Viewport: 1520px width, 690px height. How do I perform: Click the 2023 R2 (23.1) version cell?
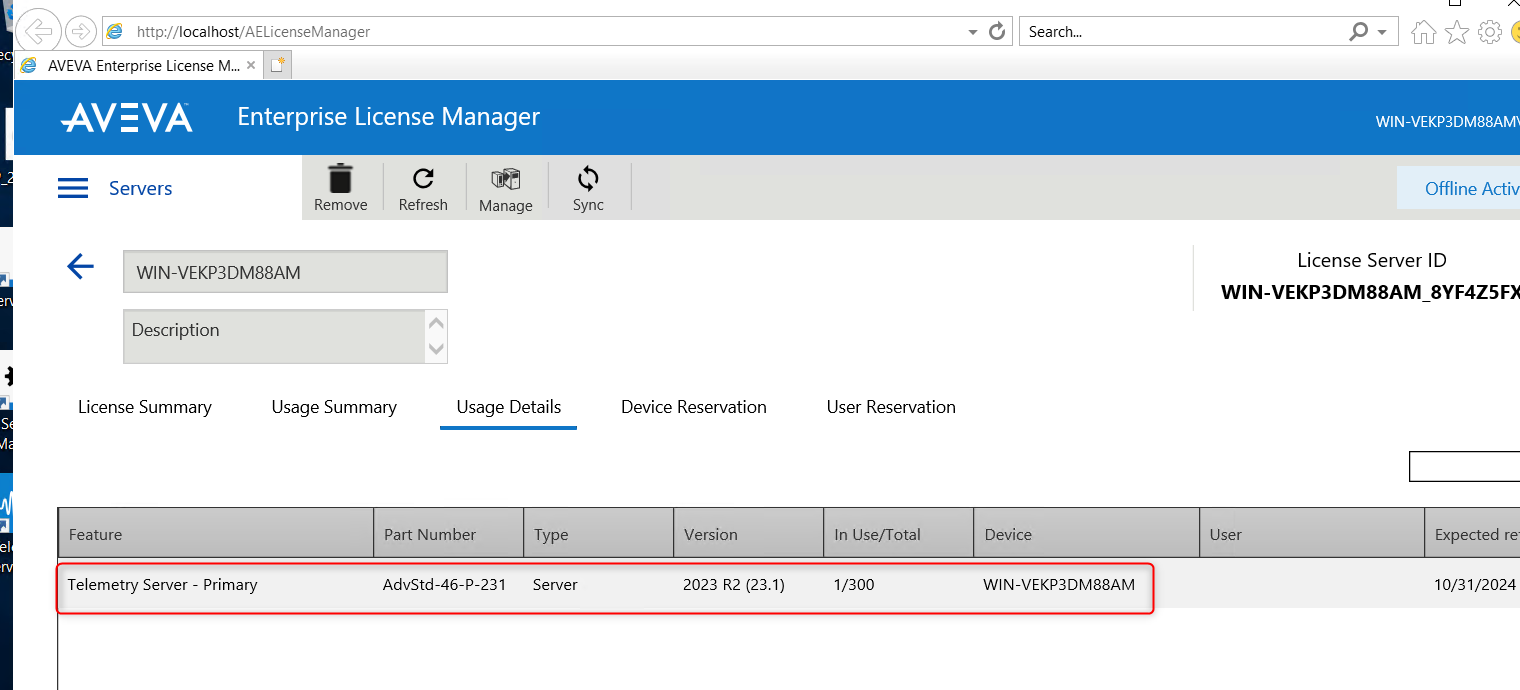pyautogui.click(x=733, y=584)
